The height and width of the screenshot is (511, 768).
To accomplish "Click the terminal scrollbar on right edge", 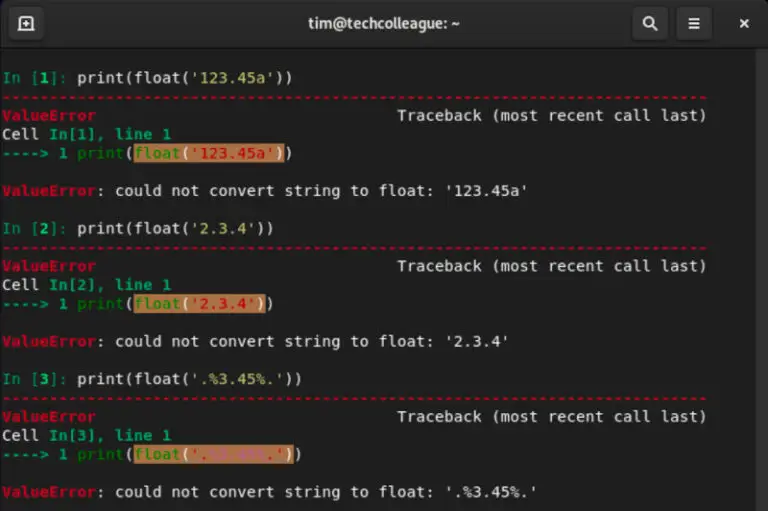I will (x=761, y=280).
